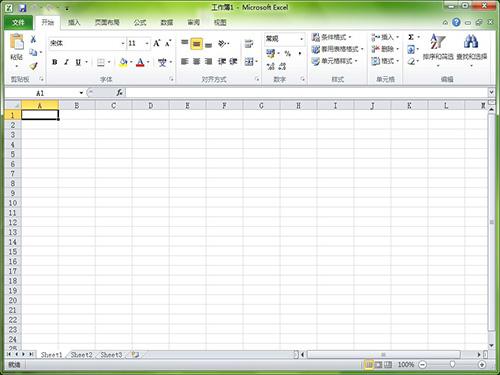This screenshot has height=375, width=500.
Task: Click the Copy icon
Action: (33, 52)
